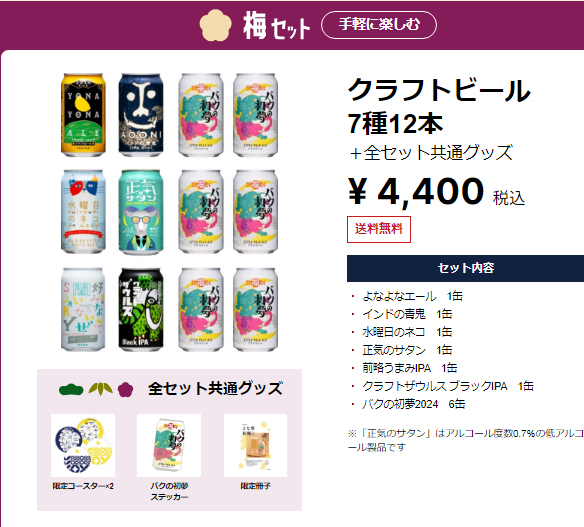This screenshot has width=584, height=527.
Task: Click the Aooni IPA can image
Action: click(x=141, y=115)
